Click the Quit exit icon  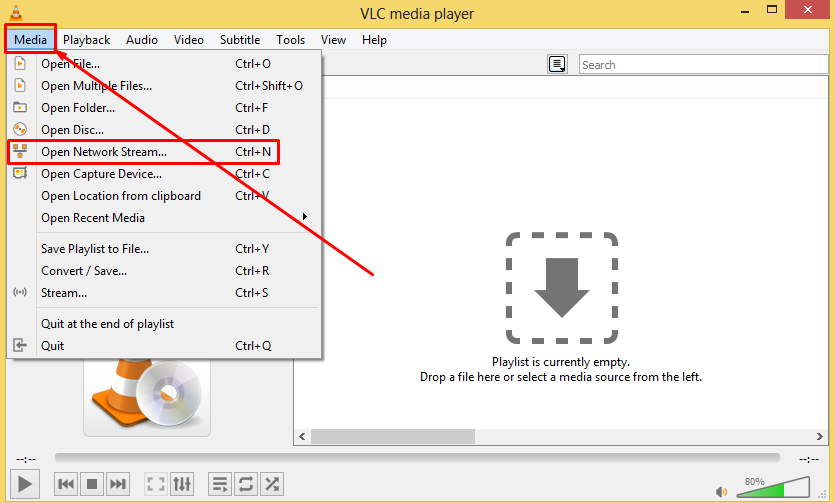pos(20,345)
